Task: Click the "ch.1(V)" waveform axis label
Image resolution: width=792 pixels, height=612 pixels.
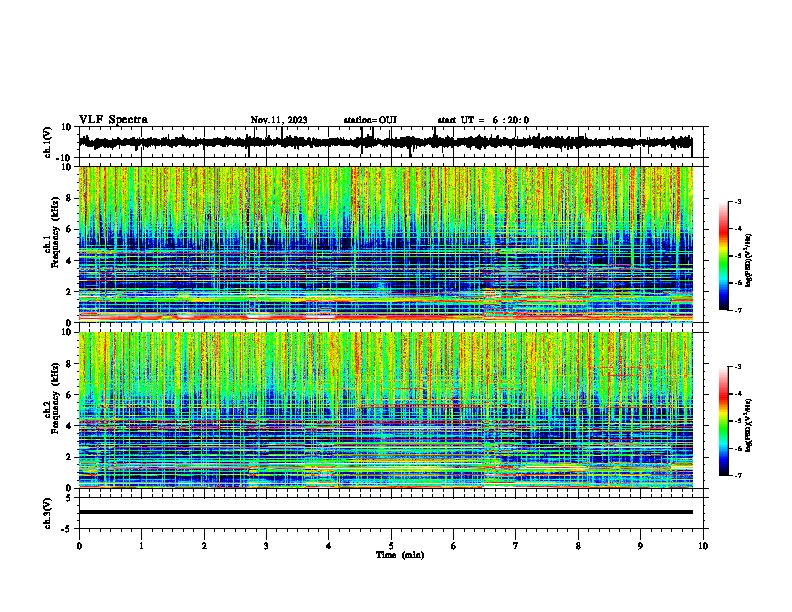Action: [48, 142]
